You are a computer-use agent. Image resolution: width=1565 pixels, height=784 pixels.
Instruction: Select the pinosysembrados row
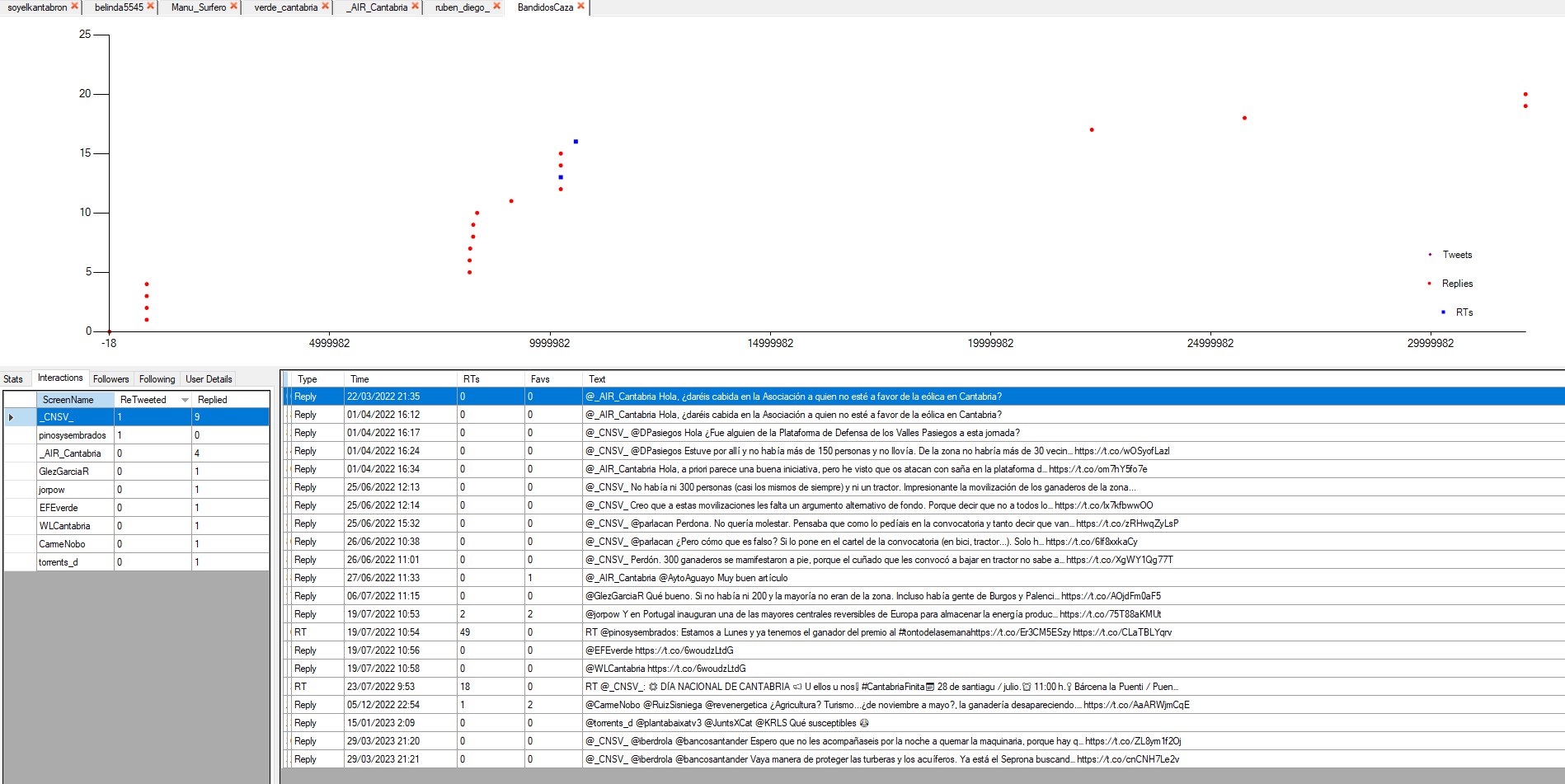(136, 435)
